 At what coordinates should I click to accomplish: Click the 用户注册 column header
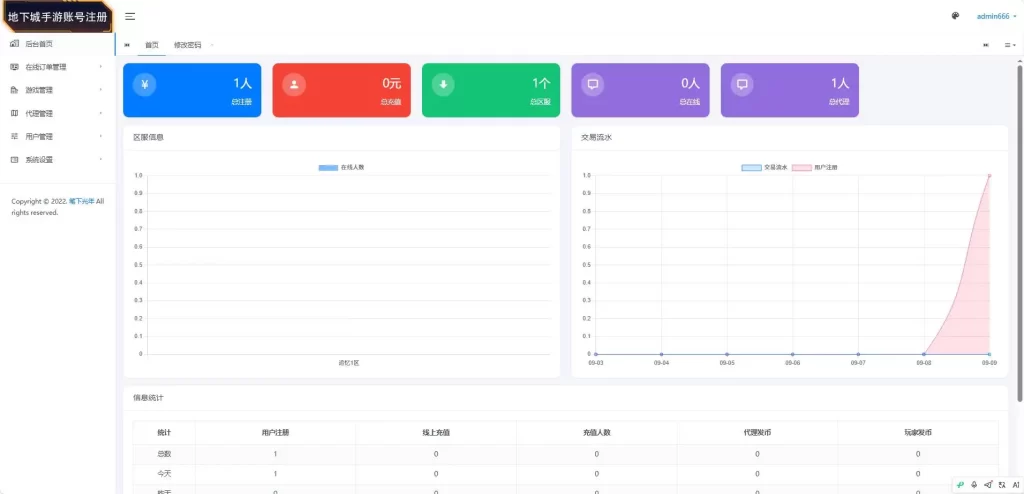[275, 433]
